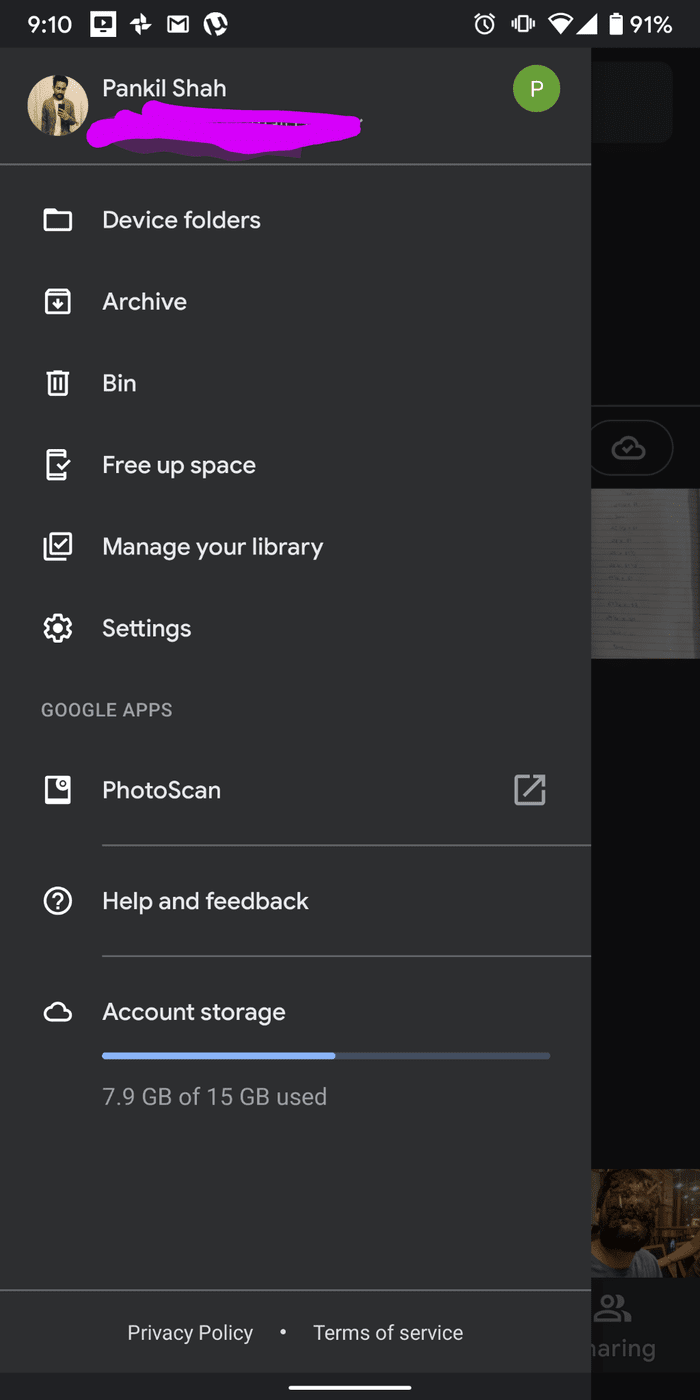The width and height of the screenshot is (700, 1400).
Task: Tap the 9:10 clock in status bar
Action: point(49,24)
